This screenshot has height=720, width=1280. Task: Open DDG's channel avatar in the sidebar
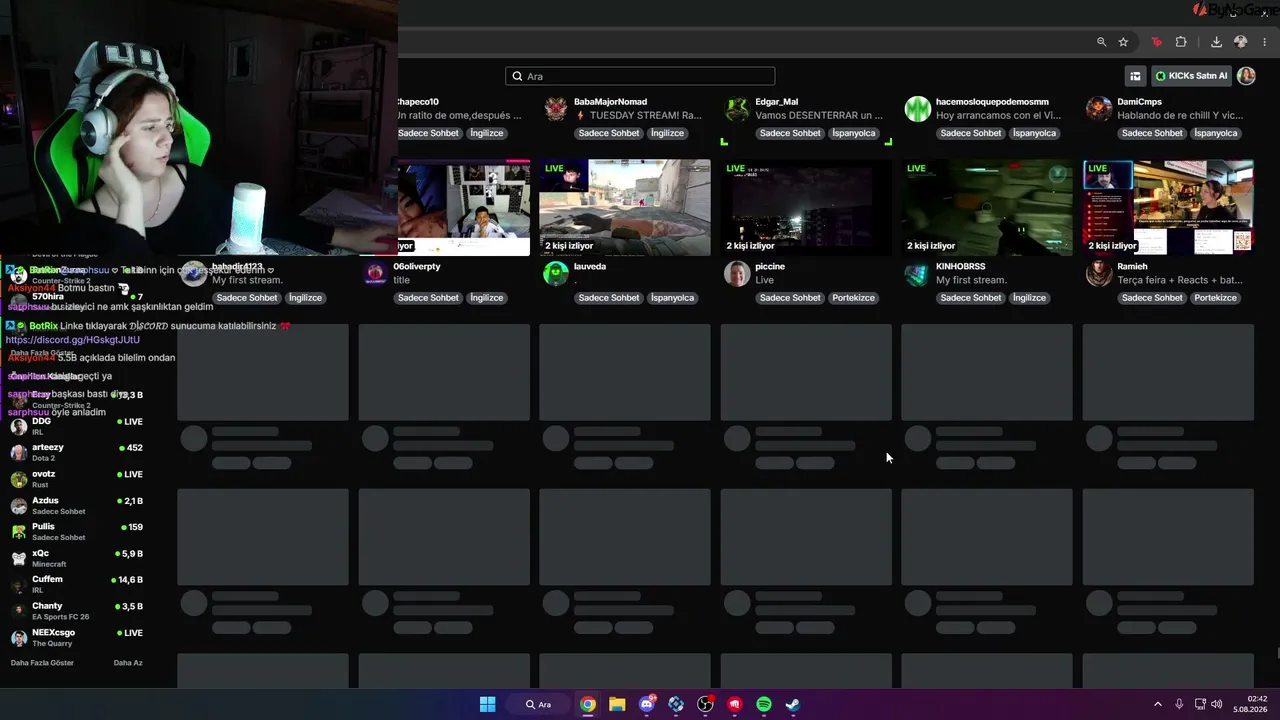coord(19,426)
